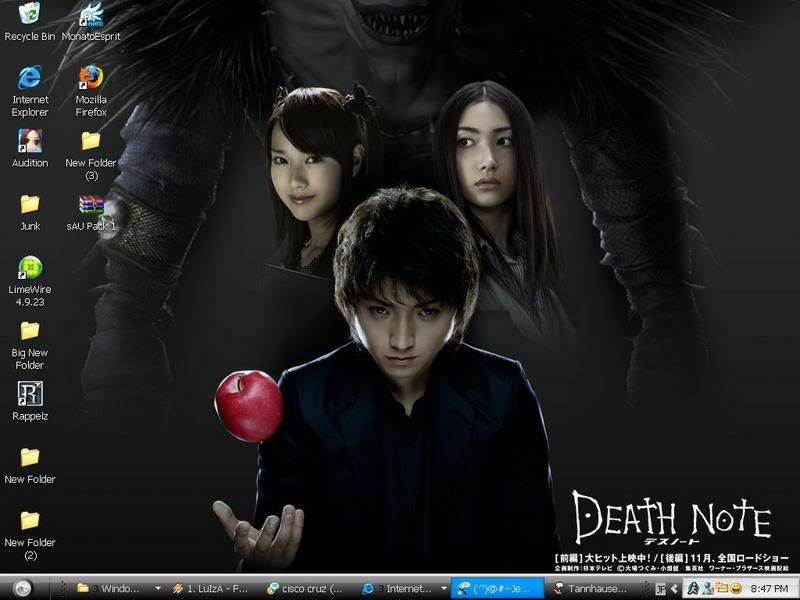Expand the Windo... taskbar group arrow
This screenshot has width=800, height=600.
pos(158,588)
